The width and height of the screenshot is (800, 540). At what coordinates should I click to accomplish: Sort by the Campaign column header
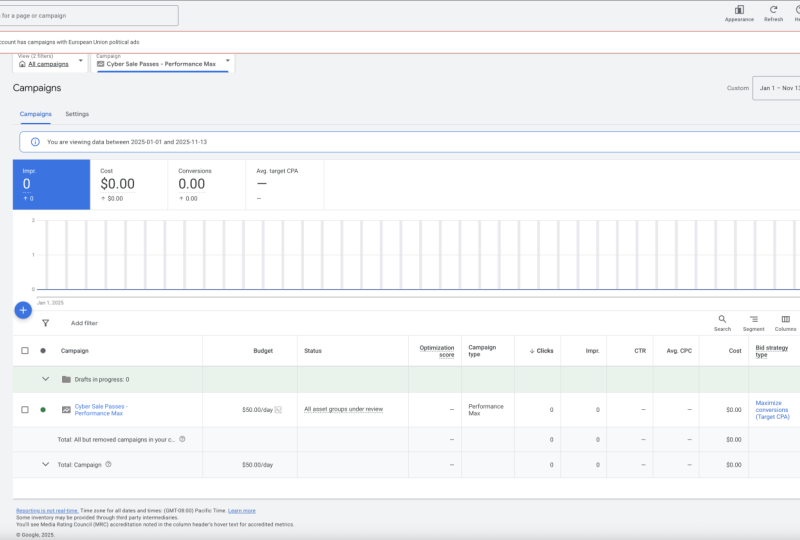(x=74, y=351)
